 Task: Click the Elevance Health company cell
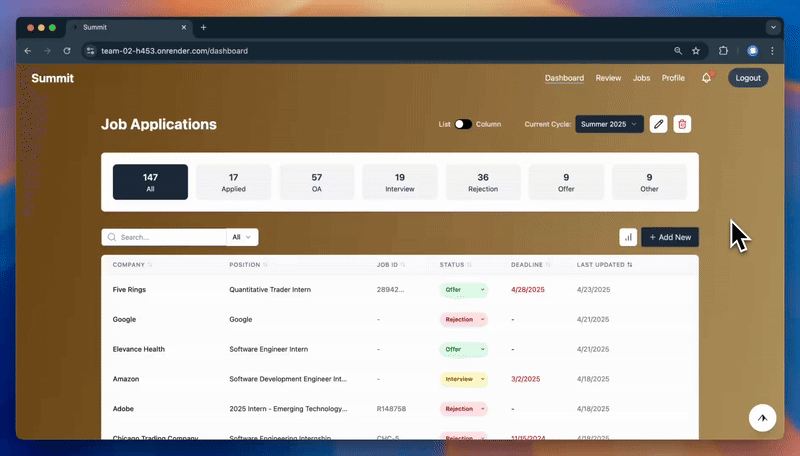tap(139, 349)
